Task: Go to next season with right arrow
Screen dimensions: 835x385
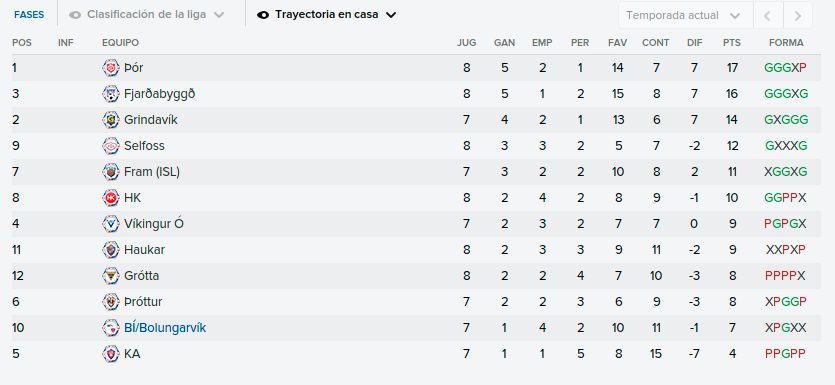Action: point(798,15)
